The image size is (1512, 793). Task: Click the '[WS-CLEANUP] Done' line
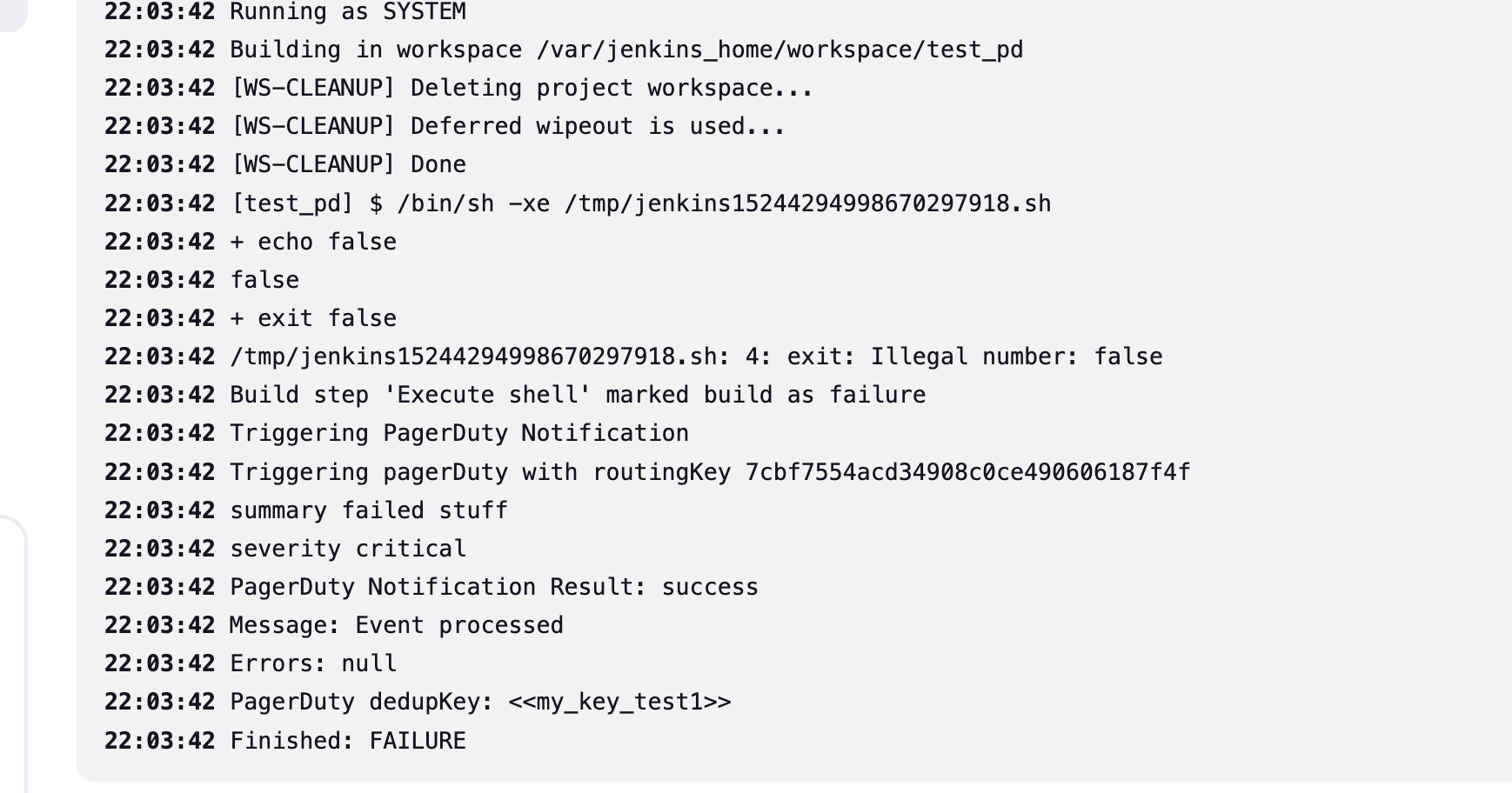click(x=348, y=165)
